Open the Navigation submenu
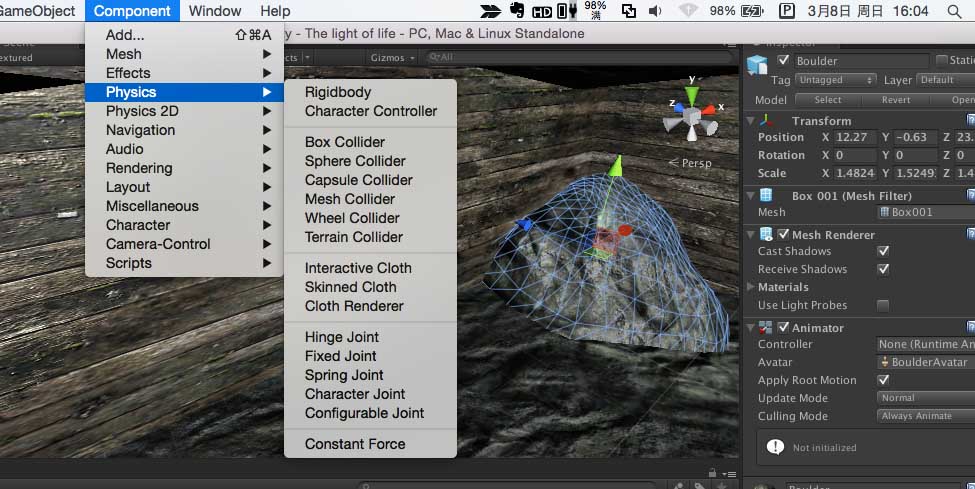The image size is (975, 489). (x=184, y=130)
